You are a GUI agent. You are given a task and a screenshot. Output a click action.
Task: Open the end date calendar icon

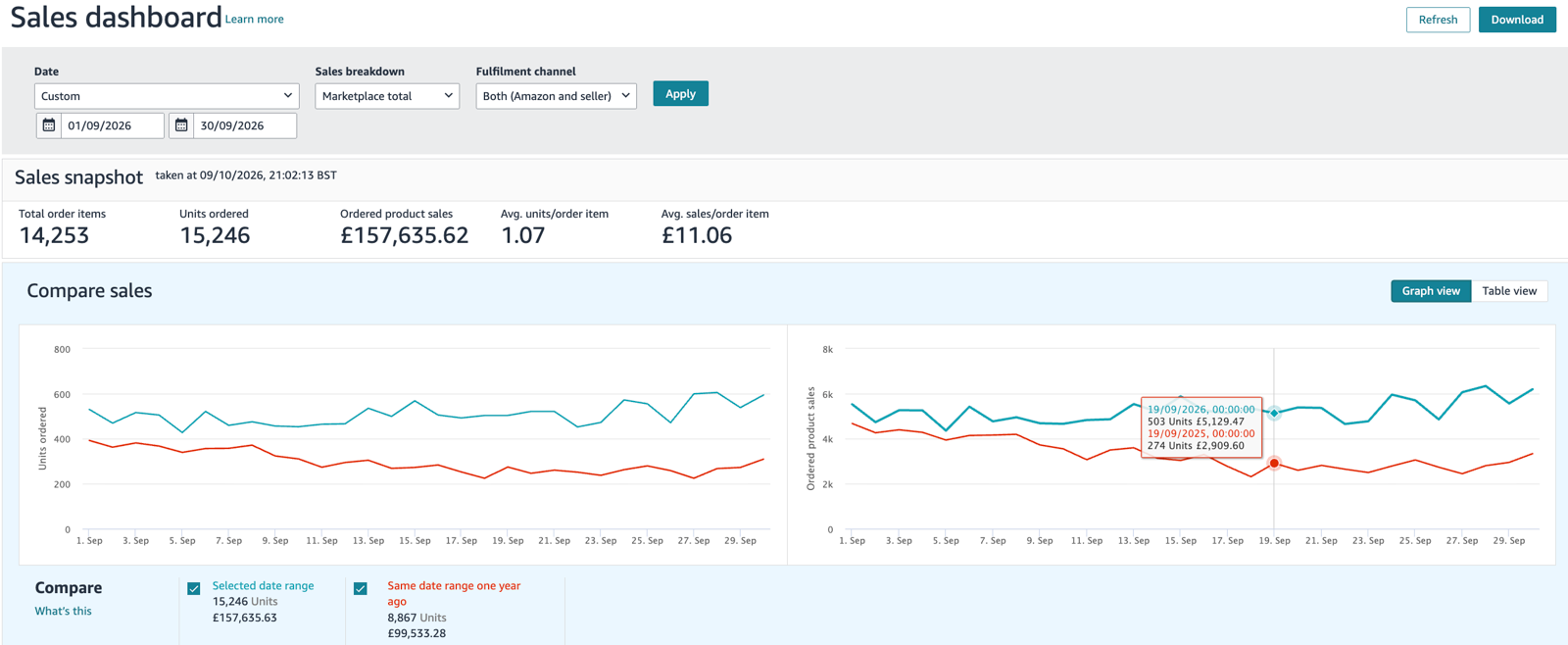coord(181,125)
